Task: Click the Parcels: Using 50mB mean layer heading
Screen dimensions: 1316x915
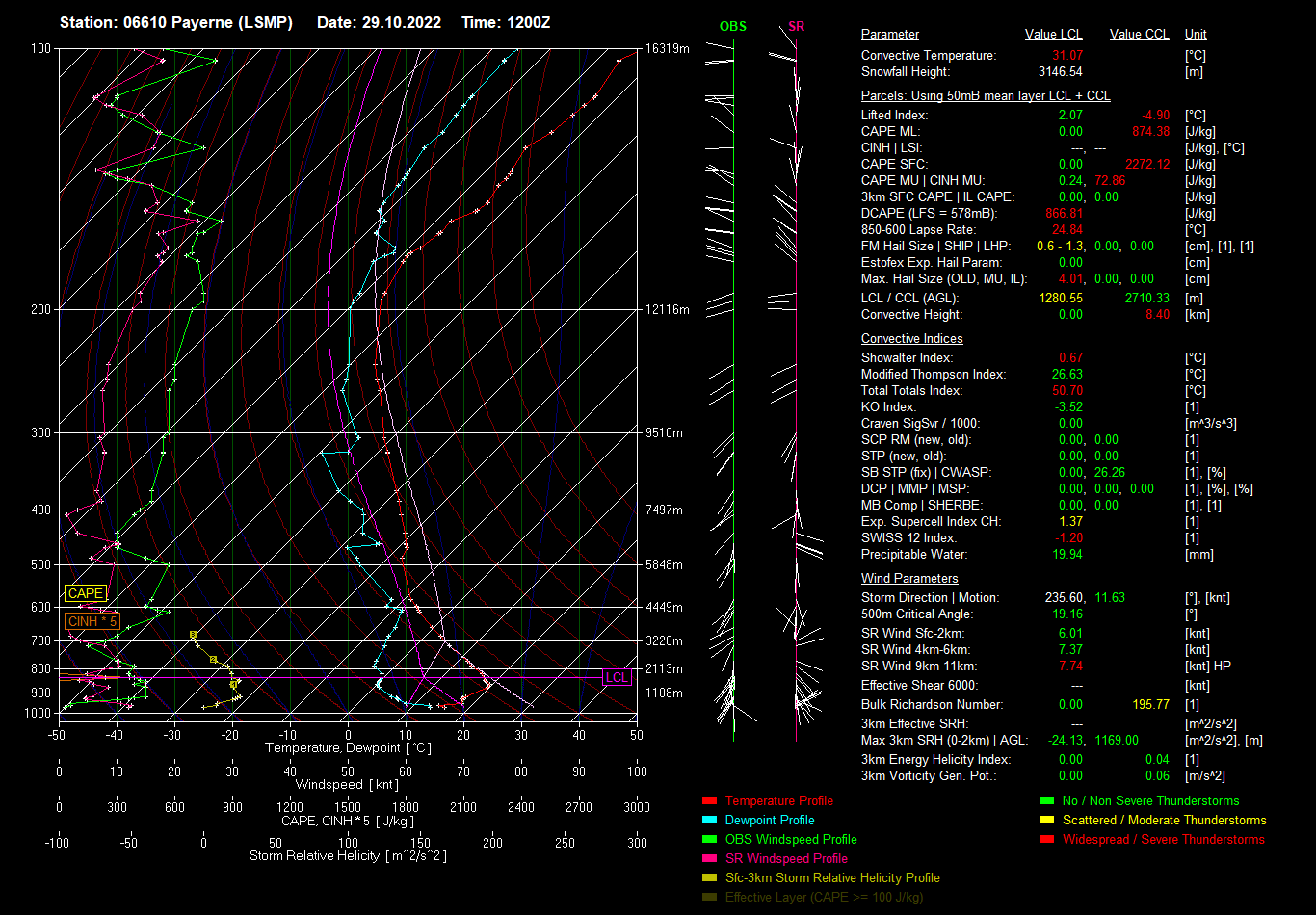Action: pos(985,96)
